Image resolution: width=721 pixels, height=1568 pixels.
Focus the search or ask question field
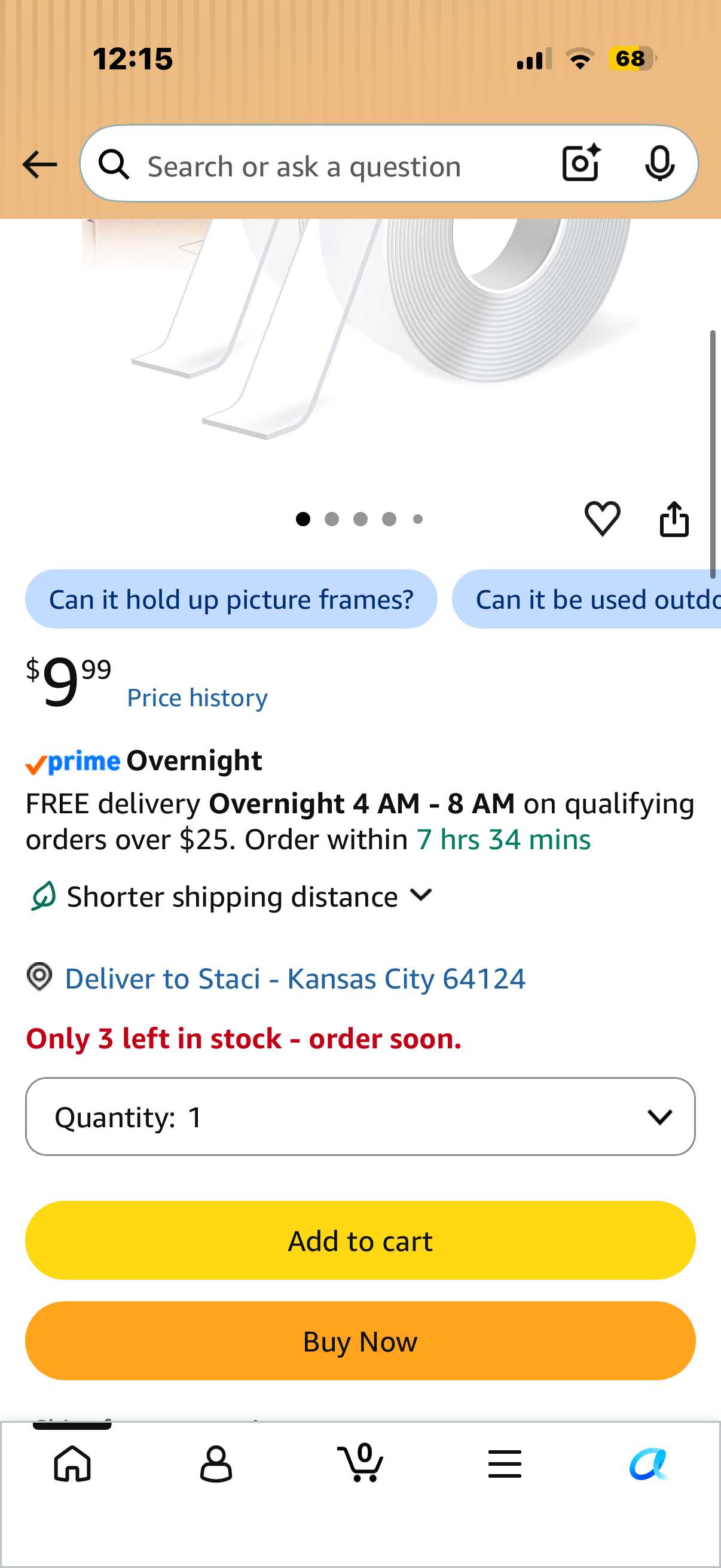point(341,164)
